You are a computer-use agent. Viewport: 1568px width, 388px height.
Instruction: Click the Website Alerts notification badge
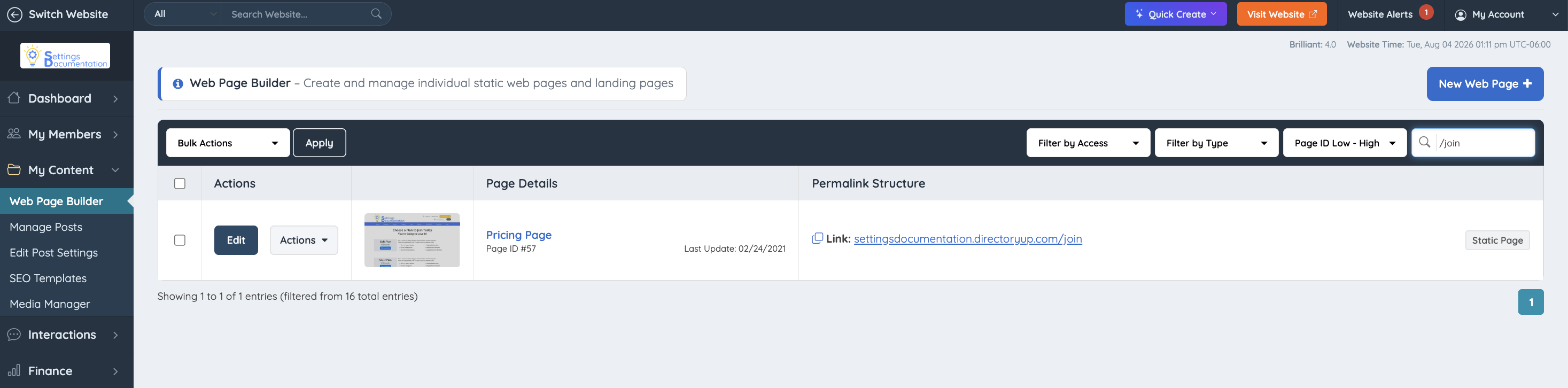(1426, 12)
